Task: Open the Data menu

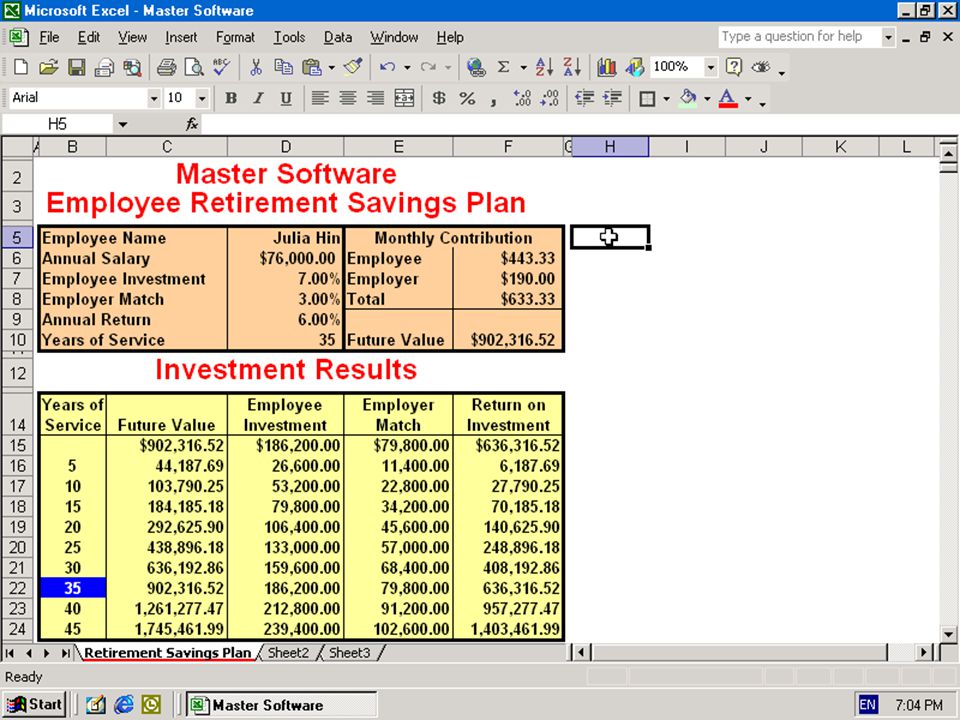Action: coord(338,37)
